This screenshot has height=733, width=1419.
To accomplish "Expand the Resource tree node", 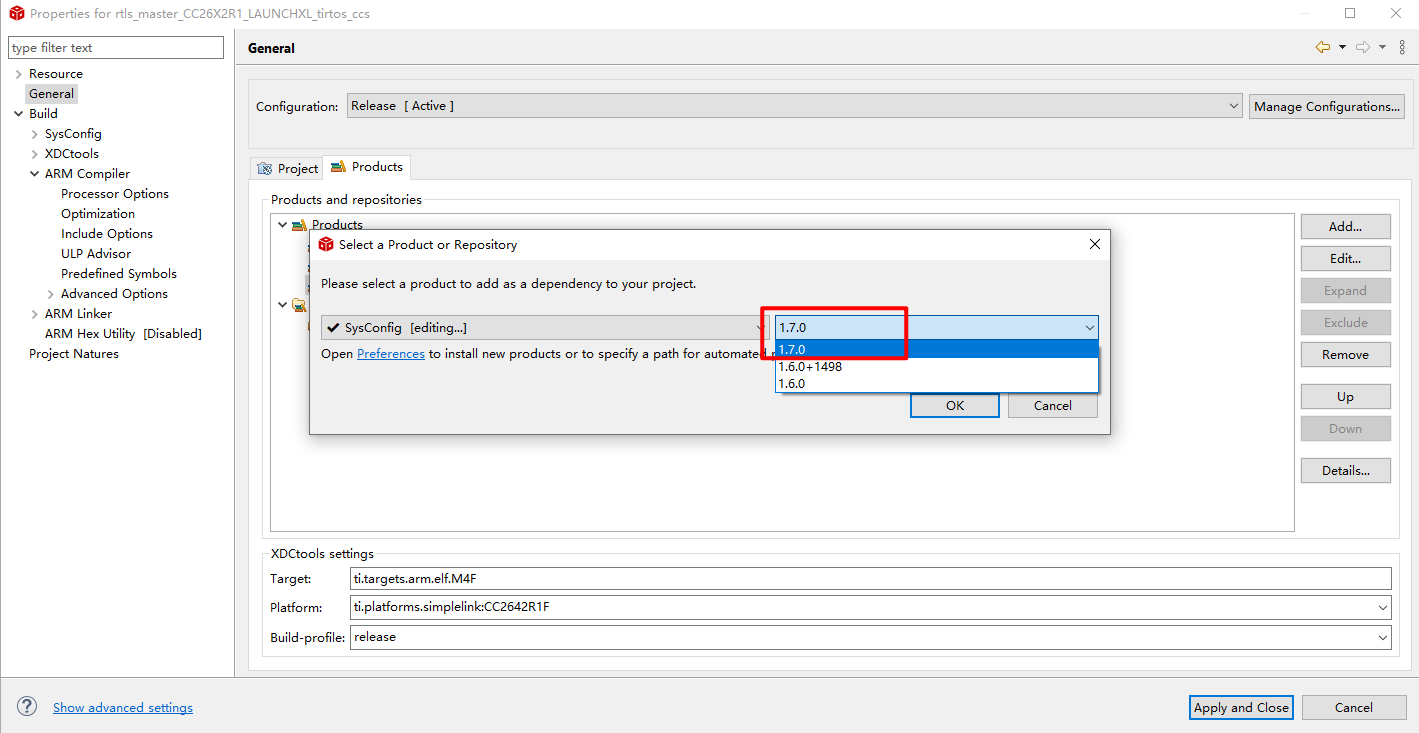I will (x=18, y=74).
